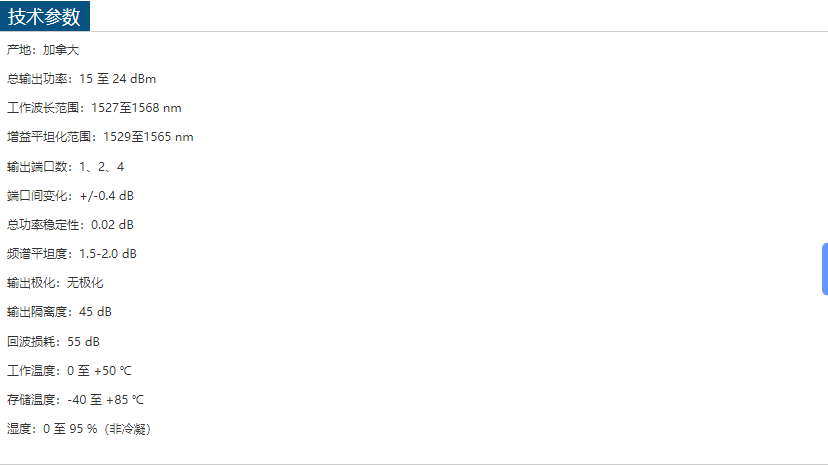Click the （非冷凝） humidity note
Viewport: 828px width, 466px height.
tap(129, 429)
